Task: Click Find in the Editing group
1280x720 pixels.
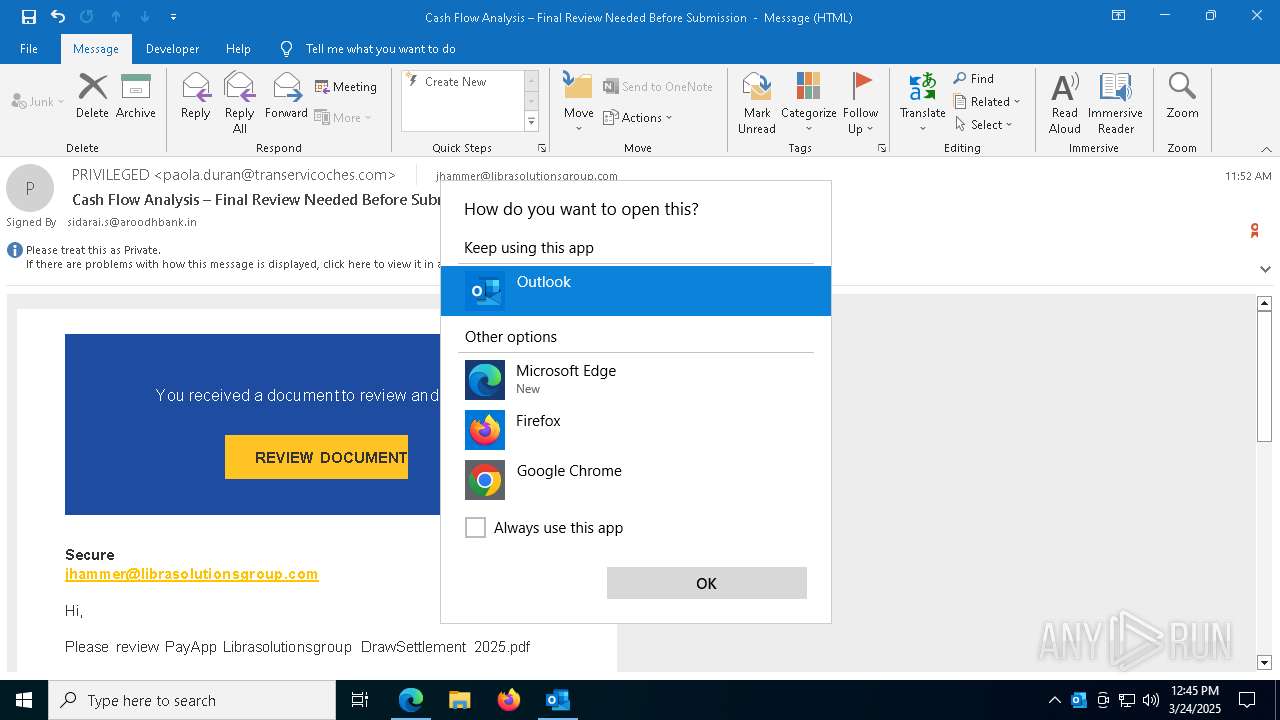Action: point(974,78)
